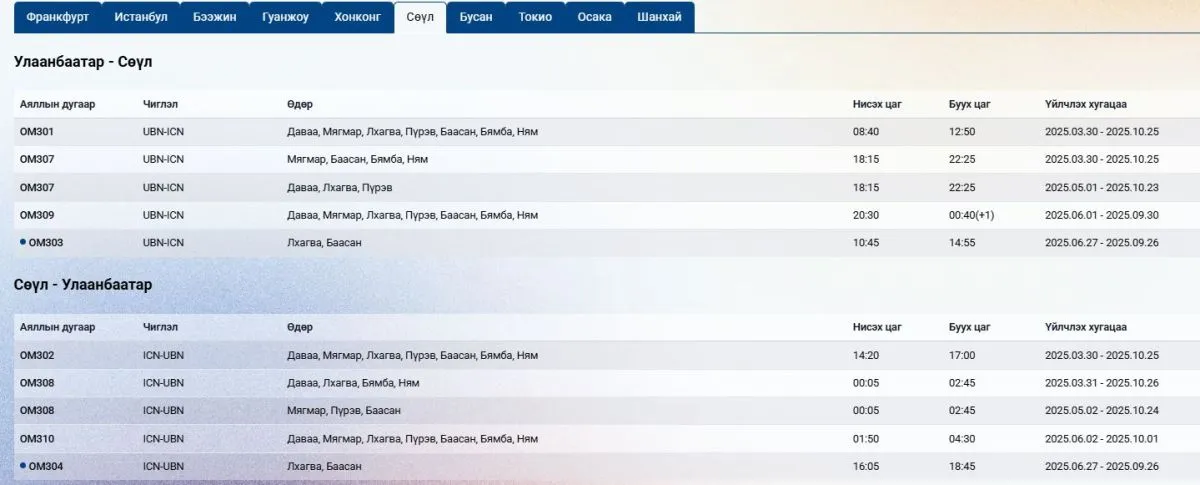Click period 2025.05.01 - 2025.10.23
The image size is (1200, 485).
1101,187
